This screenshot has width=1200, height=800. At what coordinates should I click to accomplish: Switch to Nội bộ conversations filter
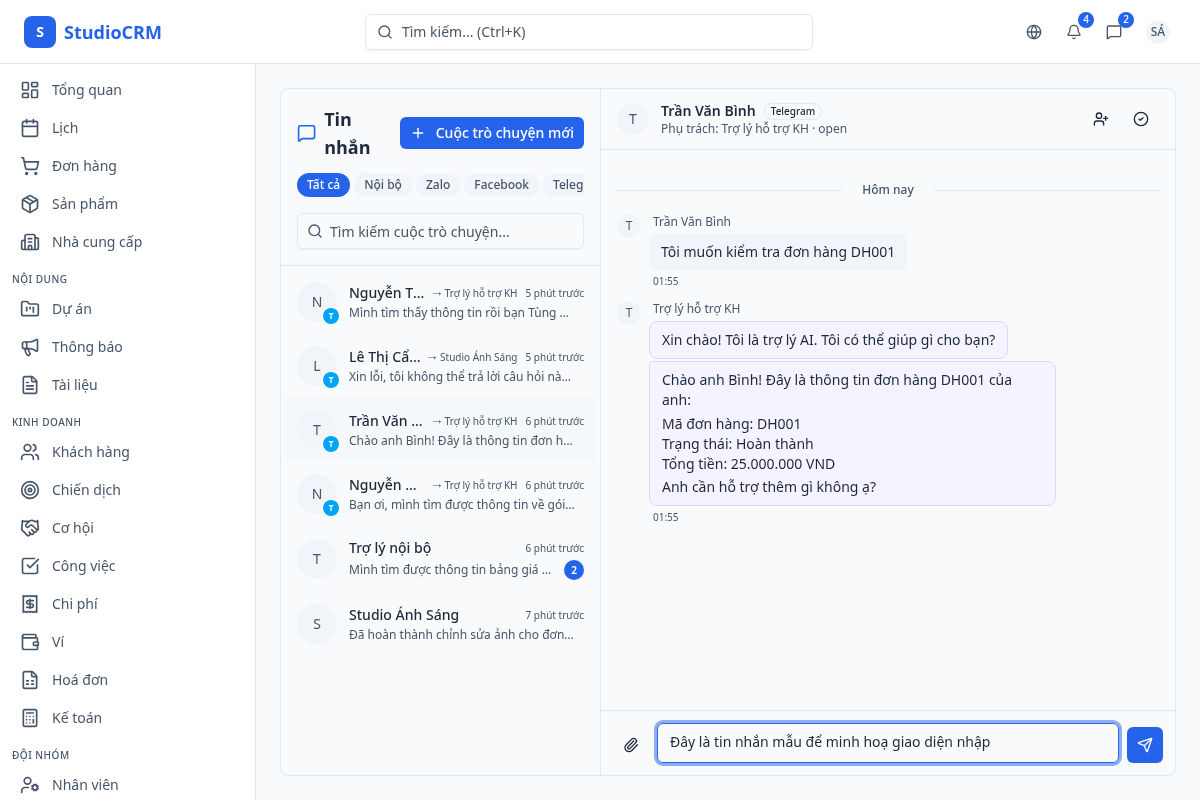point(382,185)
